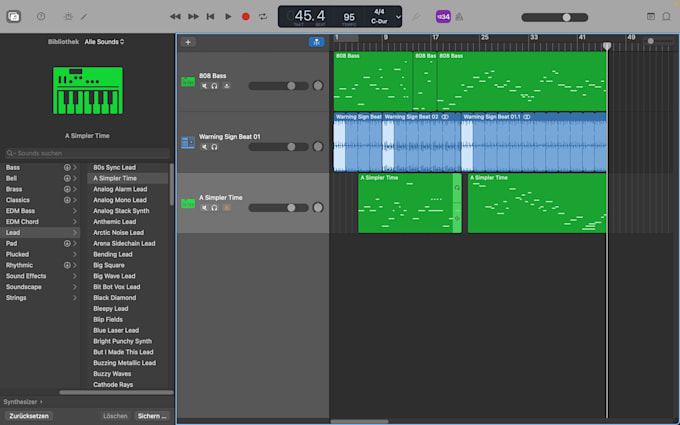Mute the 808 Bass track
Viewport: 680px width, 425px height.
click(x=204, y=86)
